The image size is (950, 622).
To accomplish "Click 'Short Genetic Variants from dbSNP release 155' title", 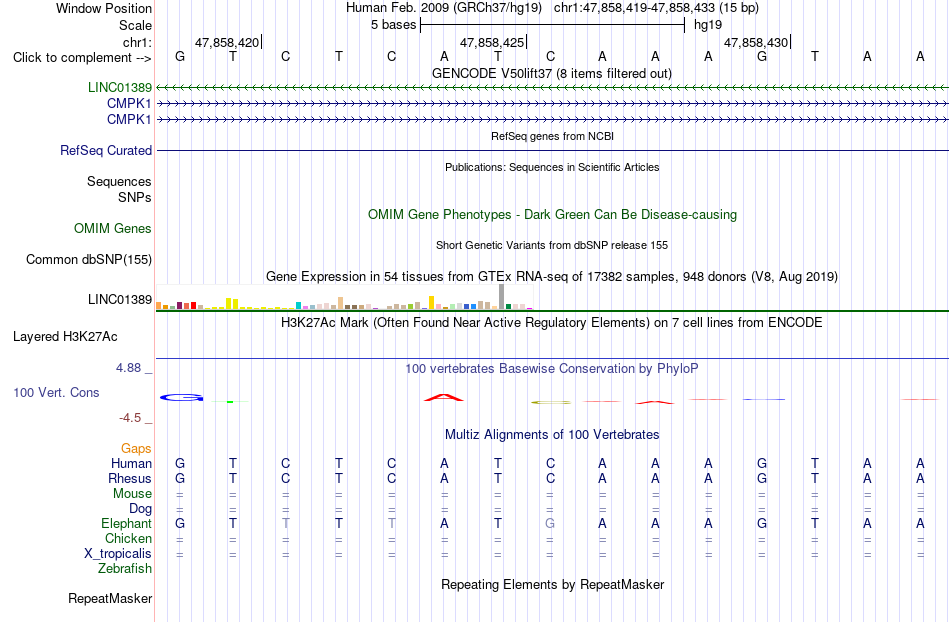I will (552, 245).
